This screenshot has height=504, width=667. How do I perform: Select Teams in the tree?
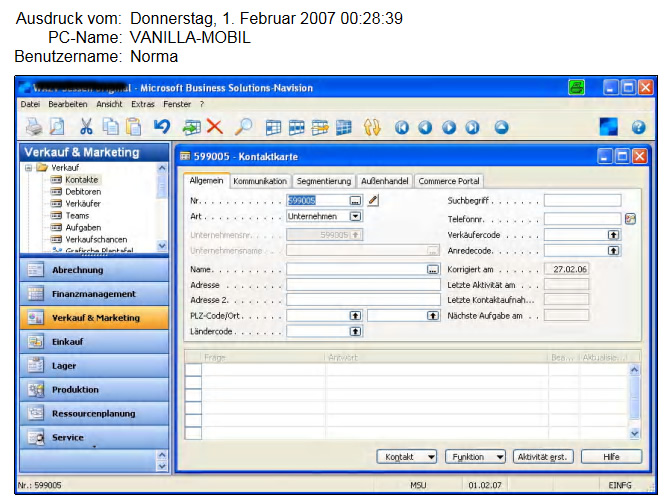pyautogui.click(x=77, y=216)
